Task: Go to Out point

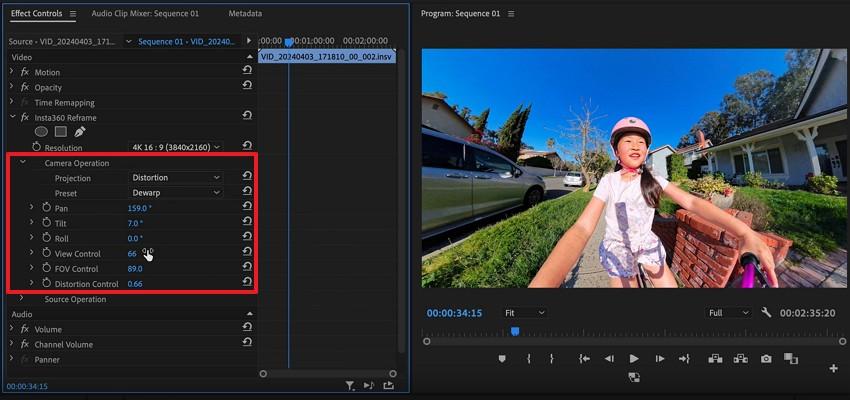Action: (x=684, y=359)
